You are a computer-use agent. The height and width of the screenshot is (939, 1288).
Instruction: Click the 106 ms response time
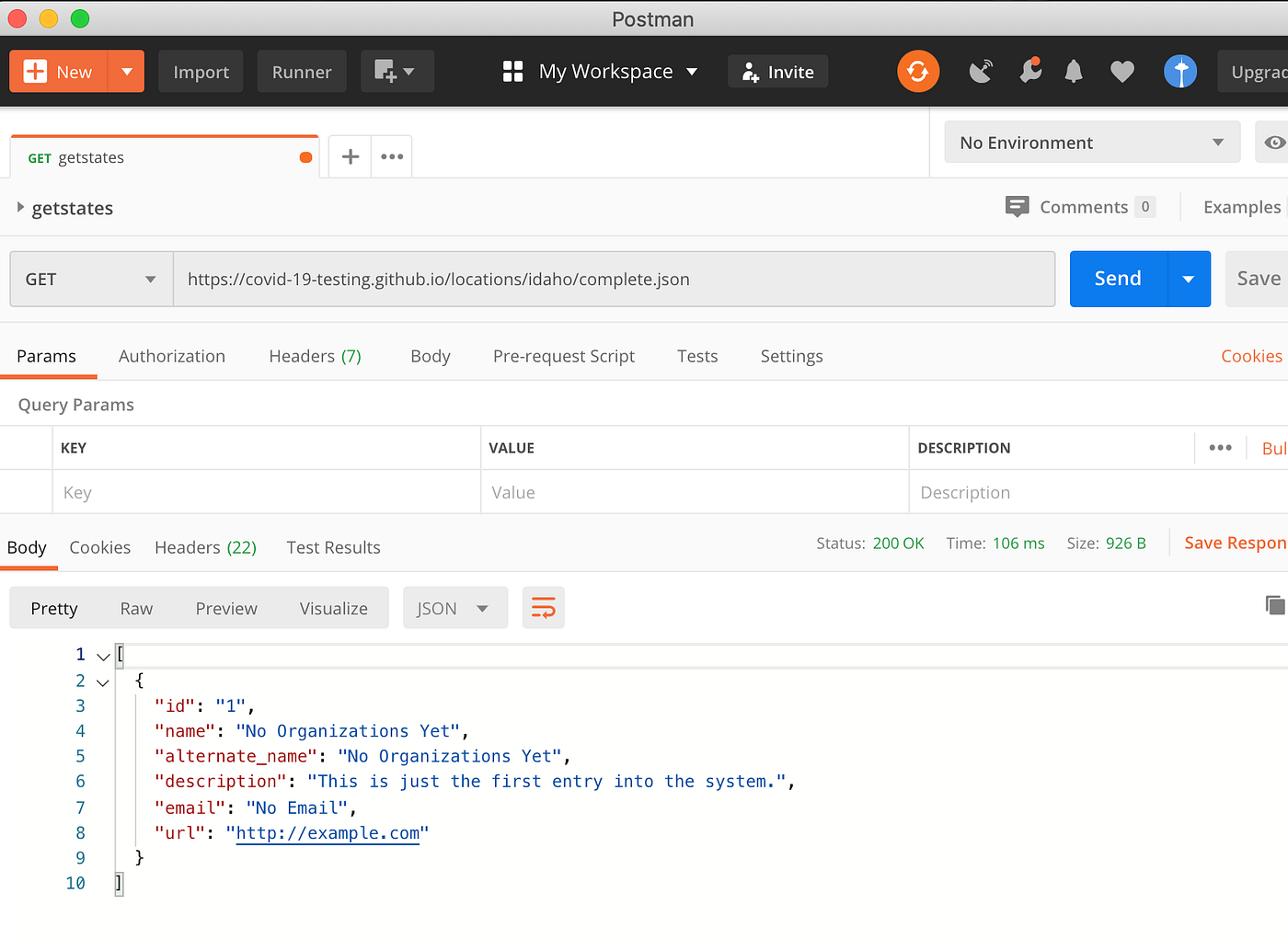point(1018,544)
